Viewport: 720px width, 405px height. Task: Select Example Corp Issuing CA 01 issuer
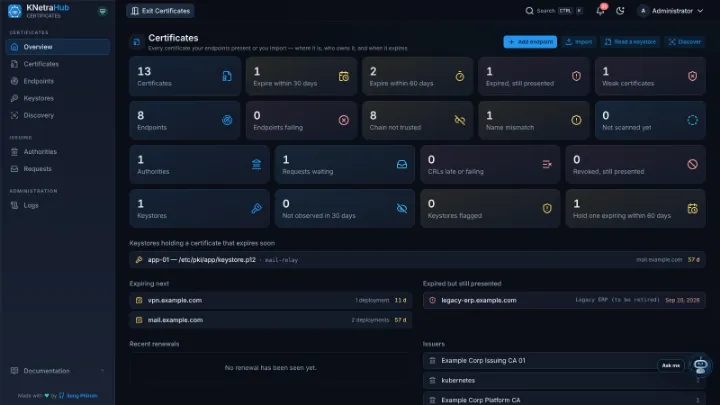tap(564, 360)
